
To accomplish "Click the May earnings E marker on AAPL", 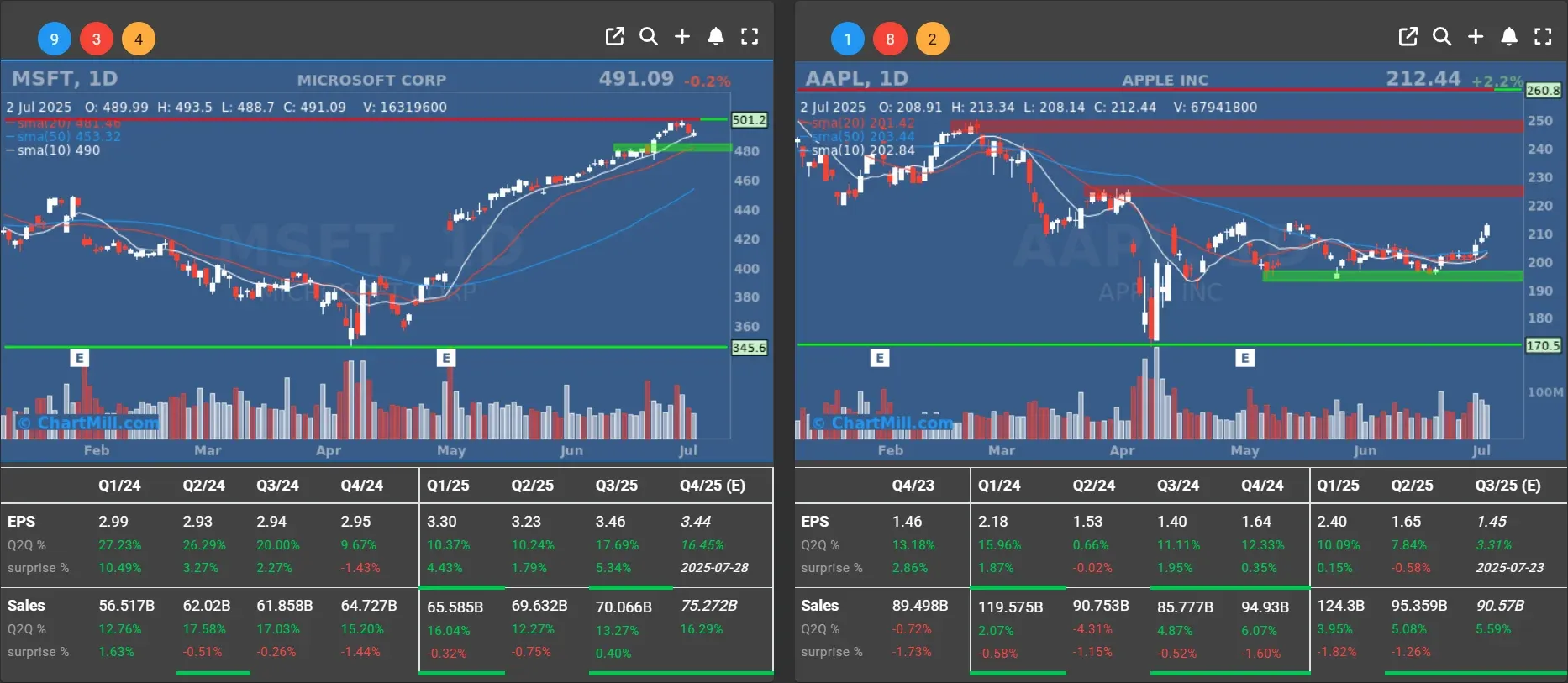I will (1245, 358).
